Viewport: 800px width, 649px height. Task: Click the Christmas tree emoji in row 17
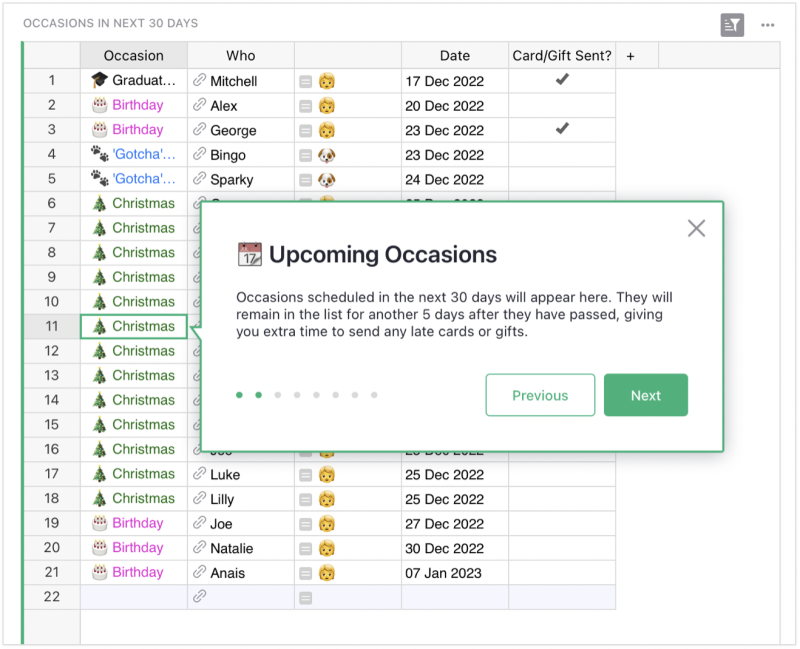(x=97, y=473)
